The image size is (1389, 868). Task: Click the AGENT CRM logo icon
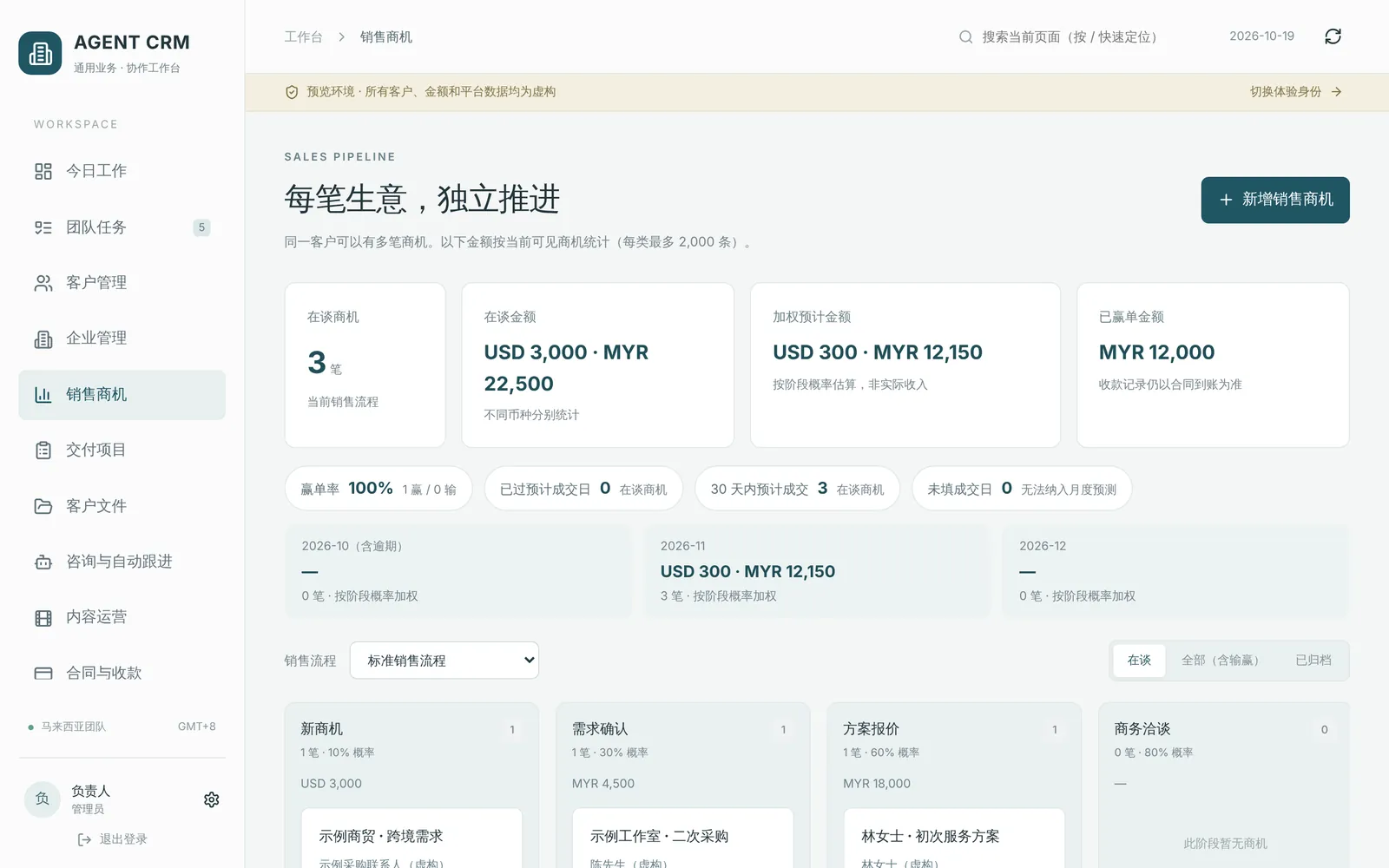[x=40, y=54]
